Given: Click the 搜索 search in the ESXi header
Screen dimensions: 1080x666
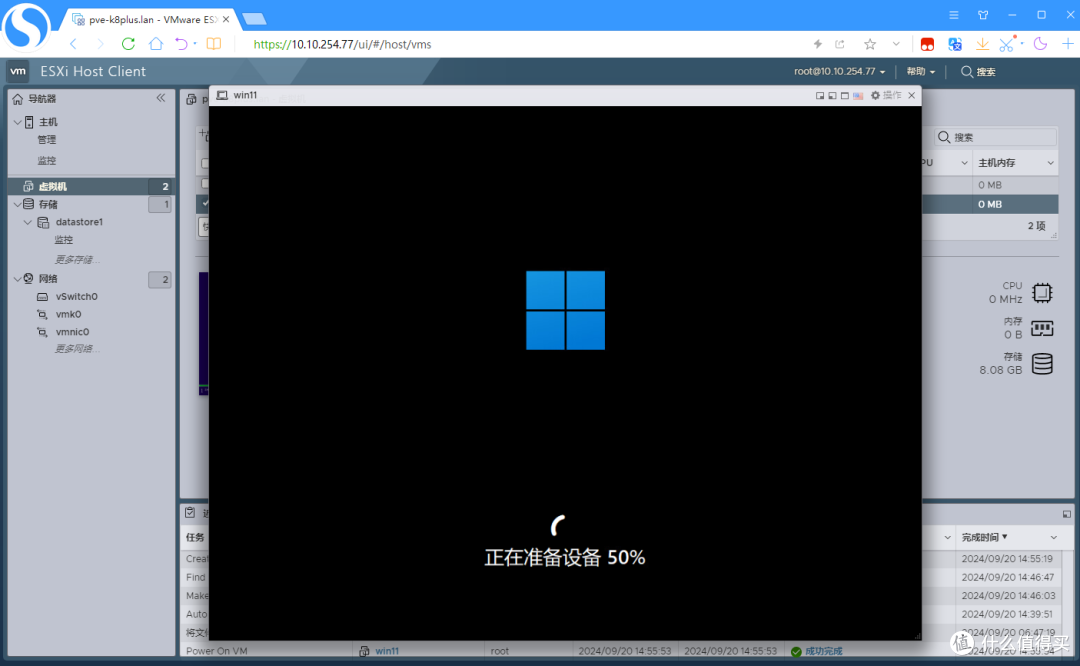Looking at the screenshot, I should point(977,71).
